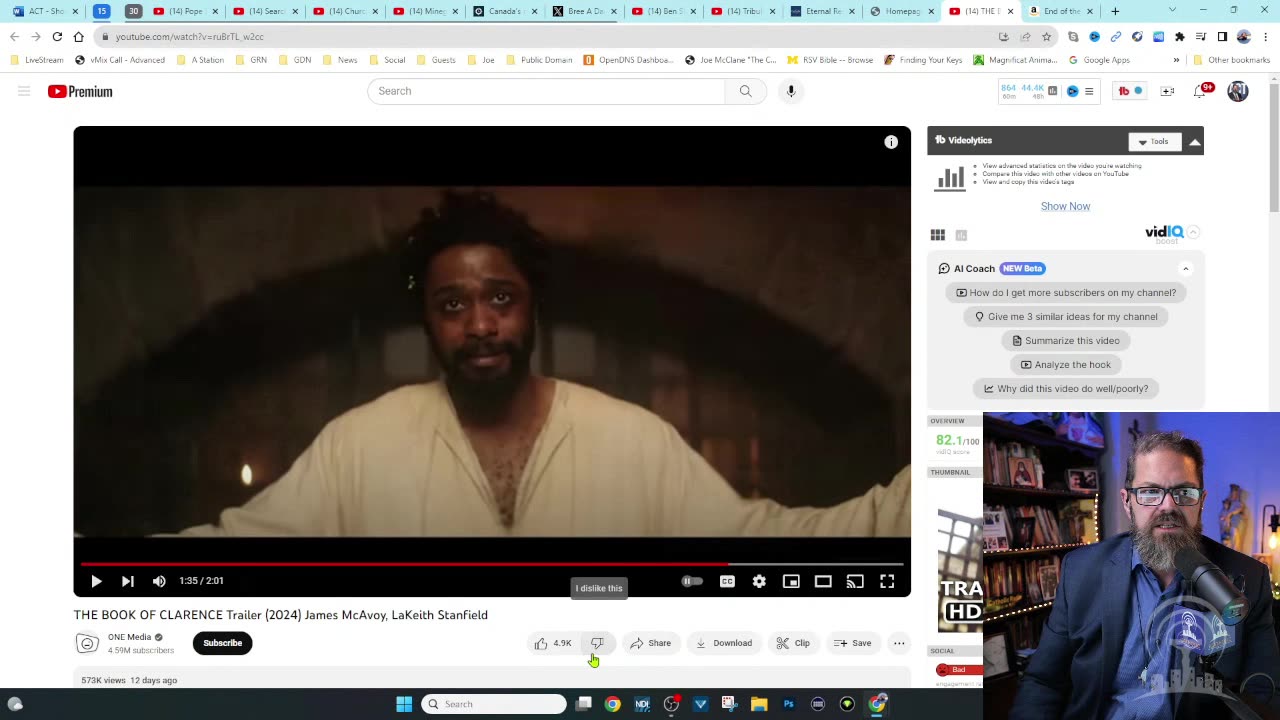Play the video with the play button
The height and width of the screenshot is (720, 1280).
(96, 581)
